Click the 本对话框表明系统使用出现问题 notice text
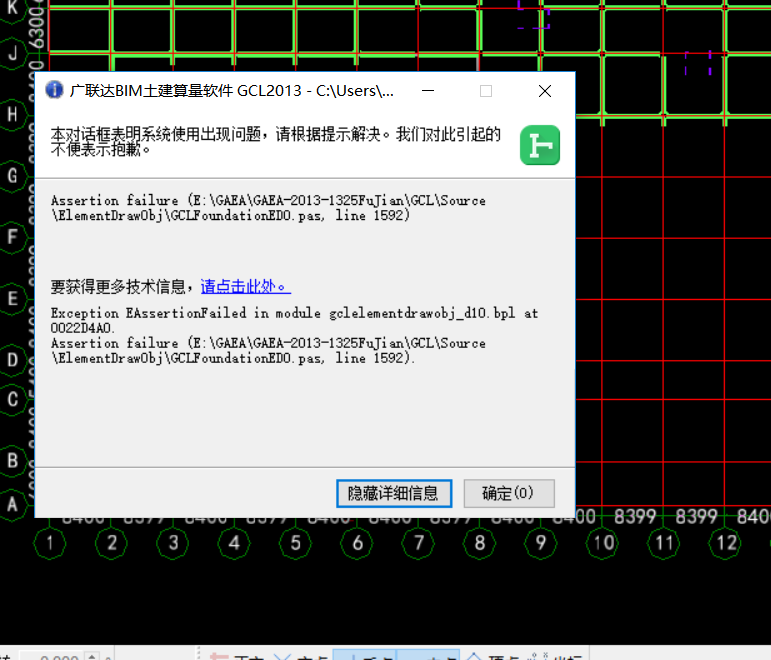Viewport: 771px width, 660px height. [275, 141]
